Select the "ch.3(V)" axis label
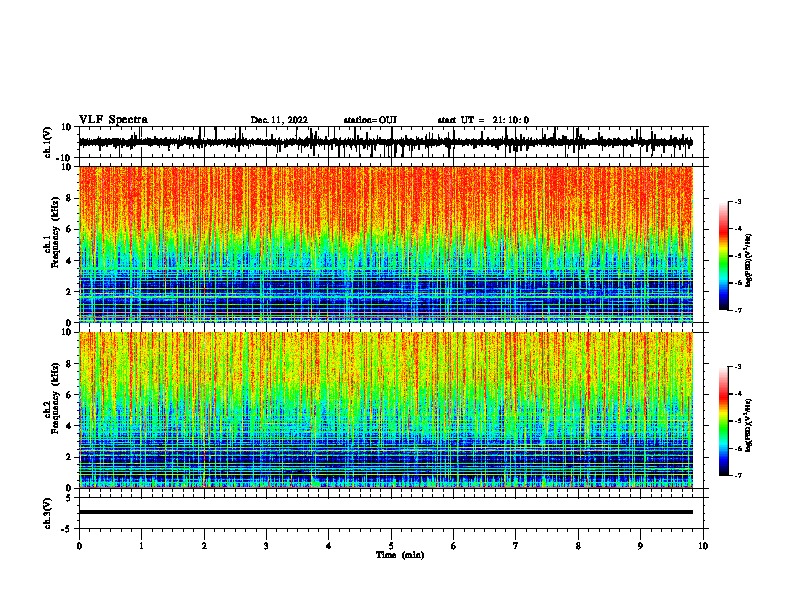The height and width of the screenshot is (612, 792). (48, 513)
